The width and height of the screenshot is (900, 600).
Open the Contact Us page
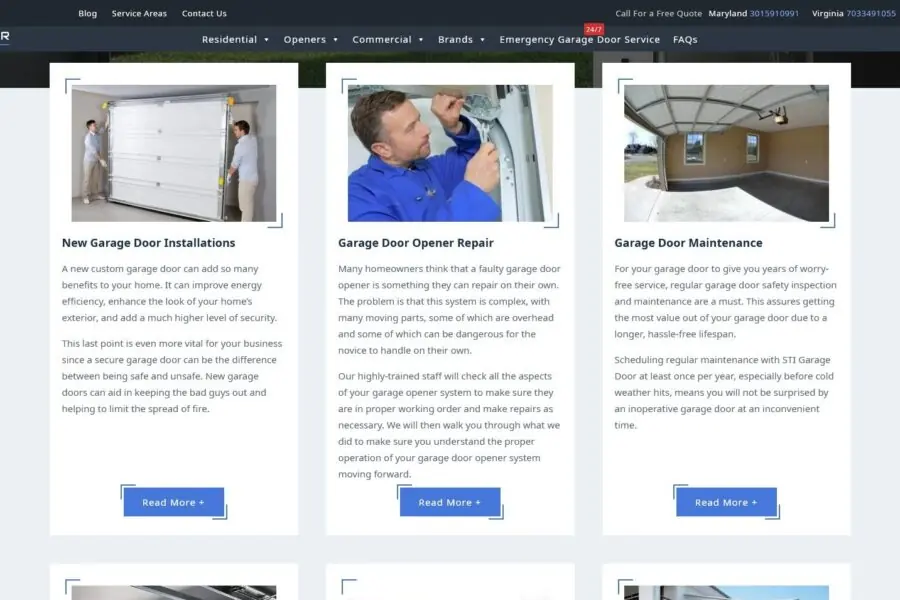[x=204, y=14]
